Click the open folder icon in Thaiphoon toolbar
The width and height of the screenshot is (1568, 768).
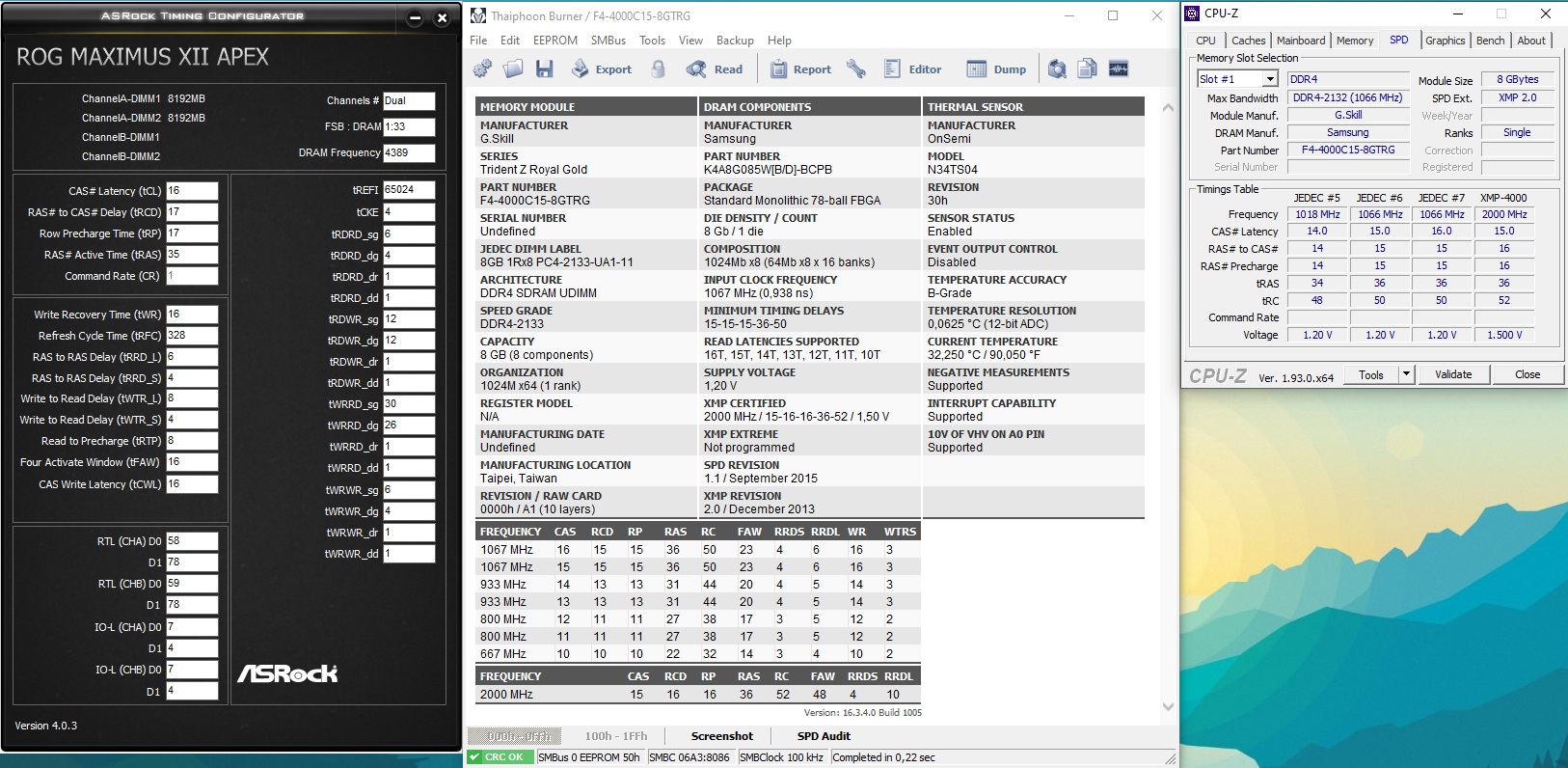(513, 69)
